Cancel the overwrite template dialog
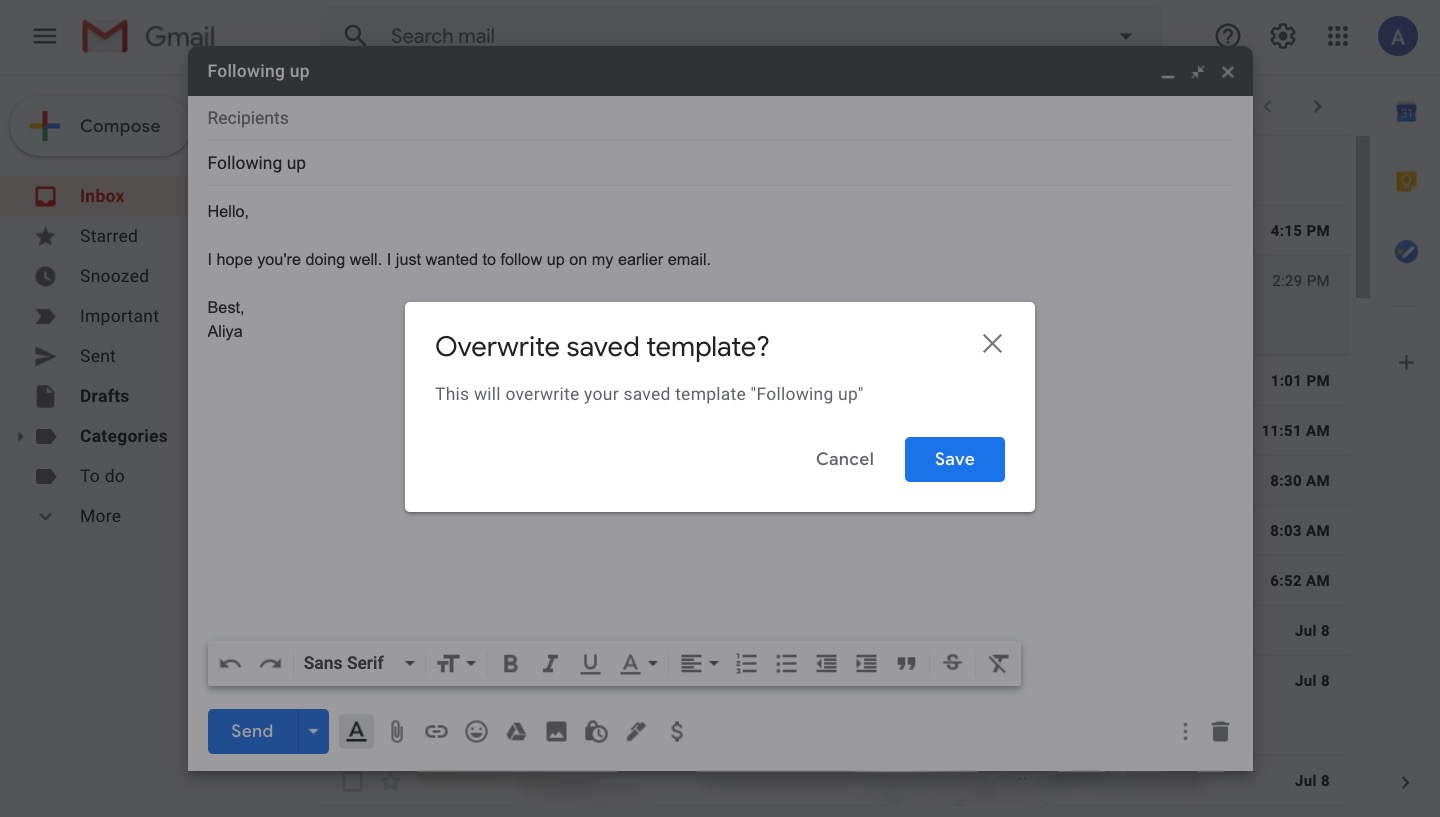The width and height of the screenshot is (1440, 817). coord(844,459)
